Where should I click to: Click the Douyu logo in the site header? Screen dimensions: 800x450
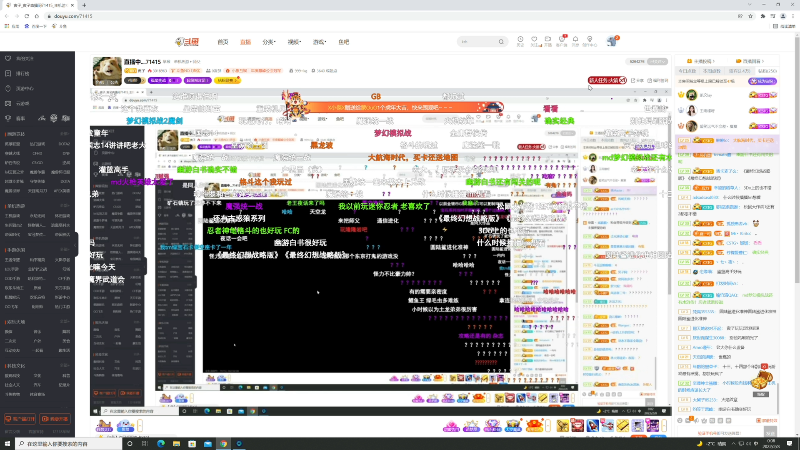click(187, 42)
